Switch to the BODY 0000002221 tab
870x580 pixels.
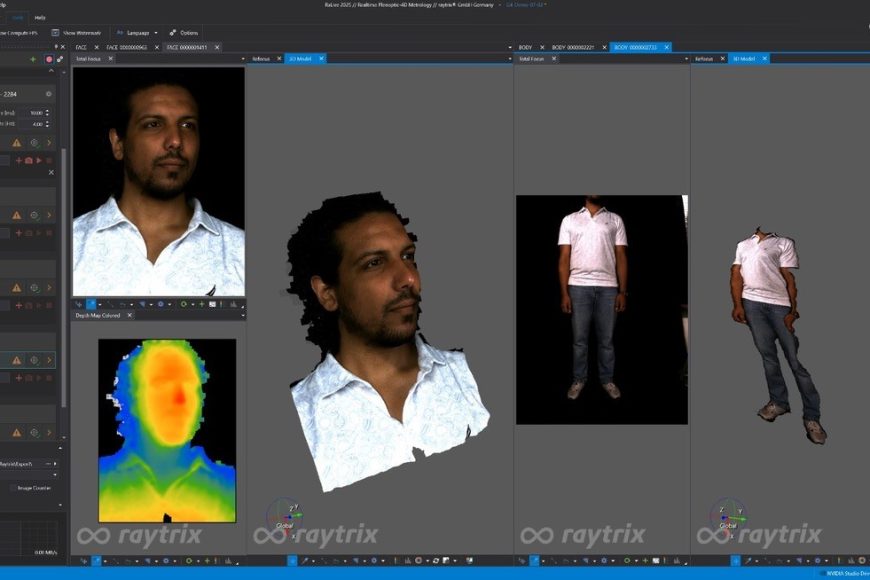click(x=573, y=47)
